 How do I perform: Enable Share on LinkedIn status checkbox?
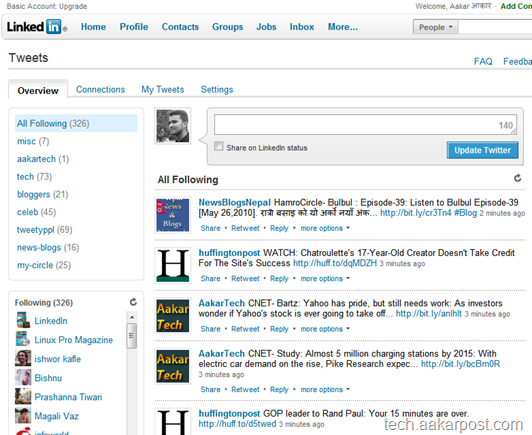pyautogui.click(x=218, y=146)
